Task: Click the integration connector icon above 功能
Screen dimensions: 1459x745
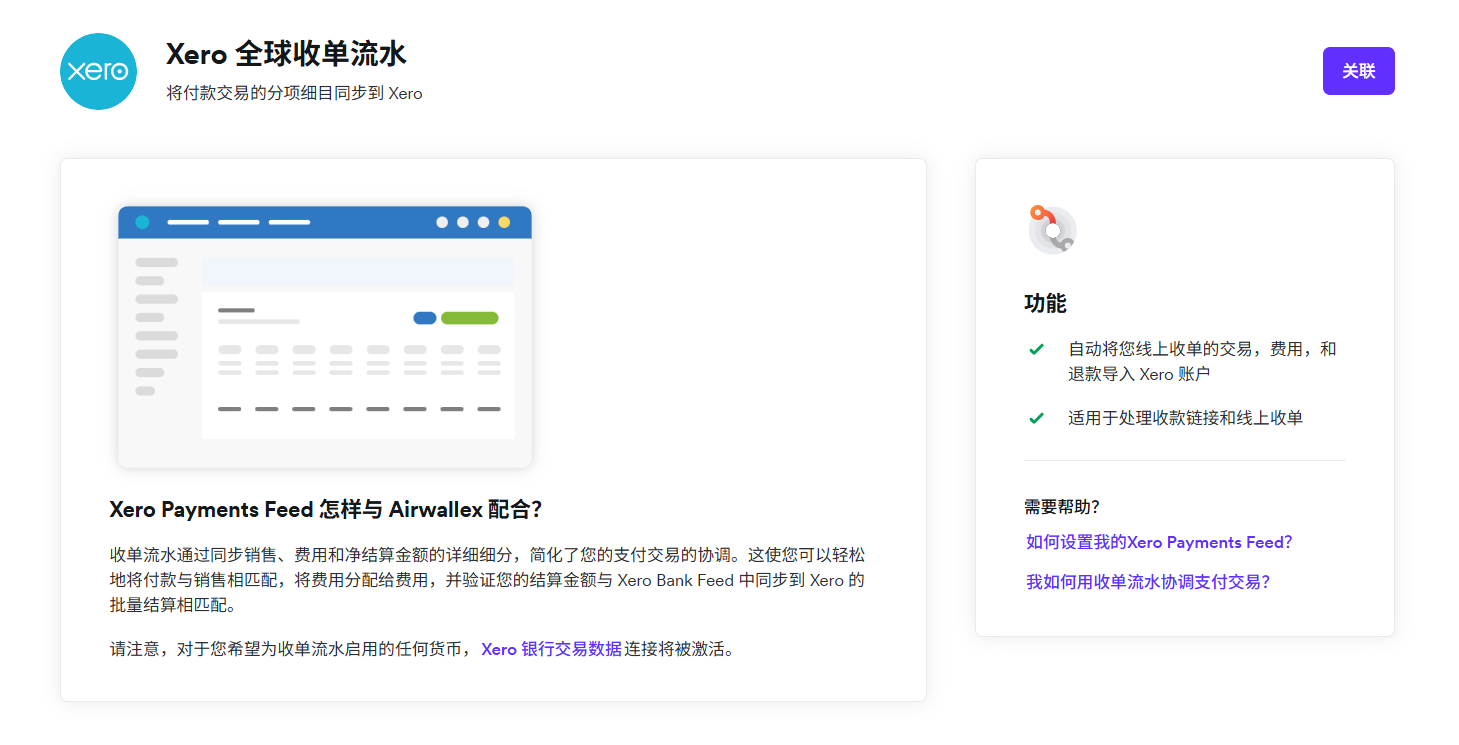Action: pos(1051,229)
